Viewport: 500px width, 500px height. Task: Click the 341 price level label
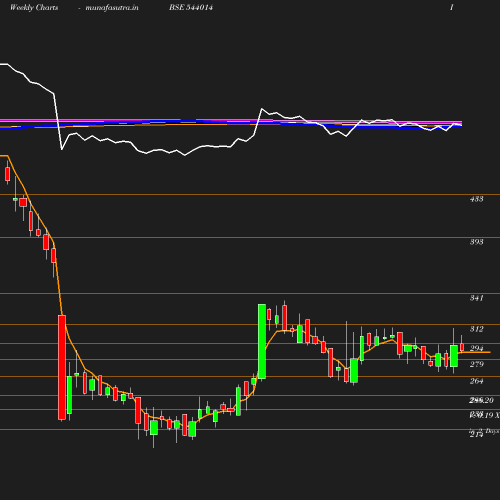coord(476,298)
